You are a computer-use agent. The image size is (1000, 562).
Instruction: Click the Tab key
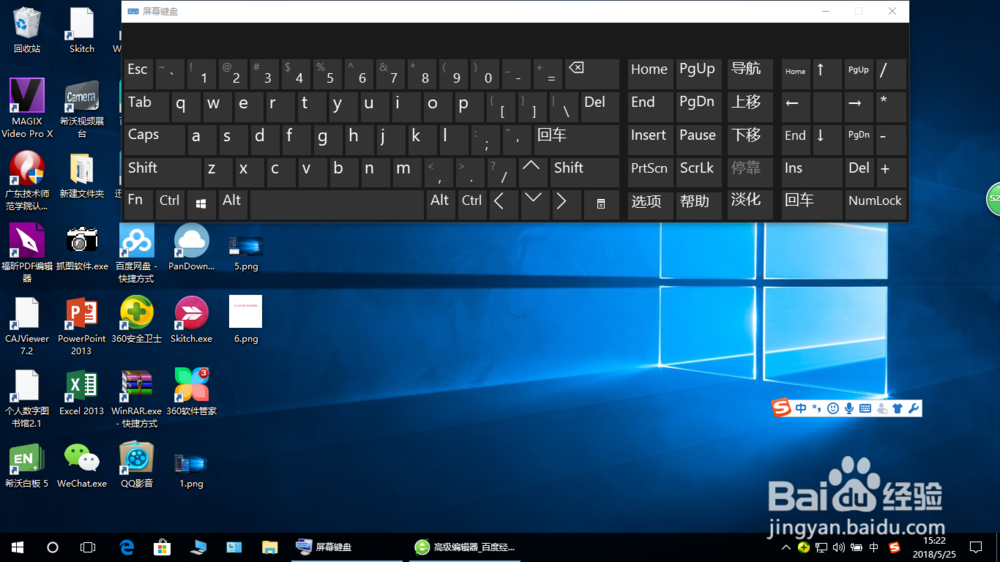click(x=147, y=107)
